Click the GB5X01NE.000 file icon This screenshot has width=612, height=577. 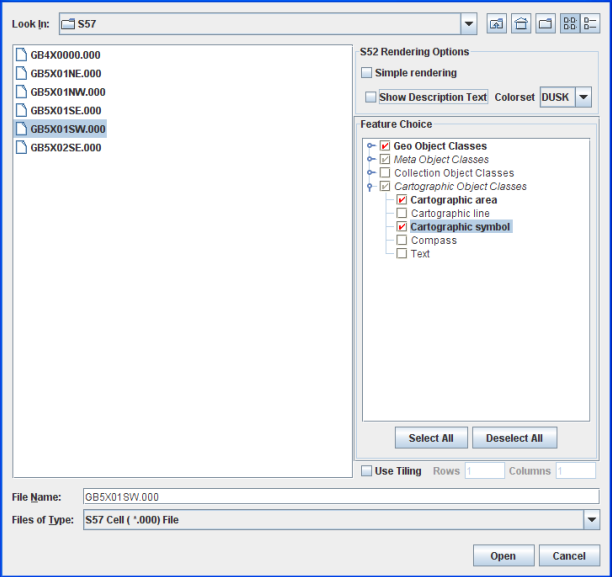point(22,73)
